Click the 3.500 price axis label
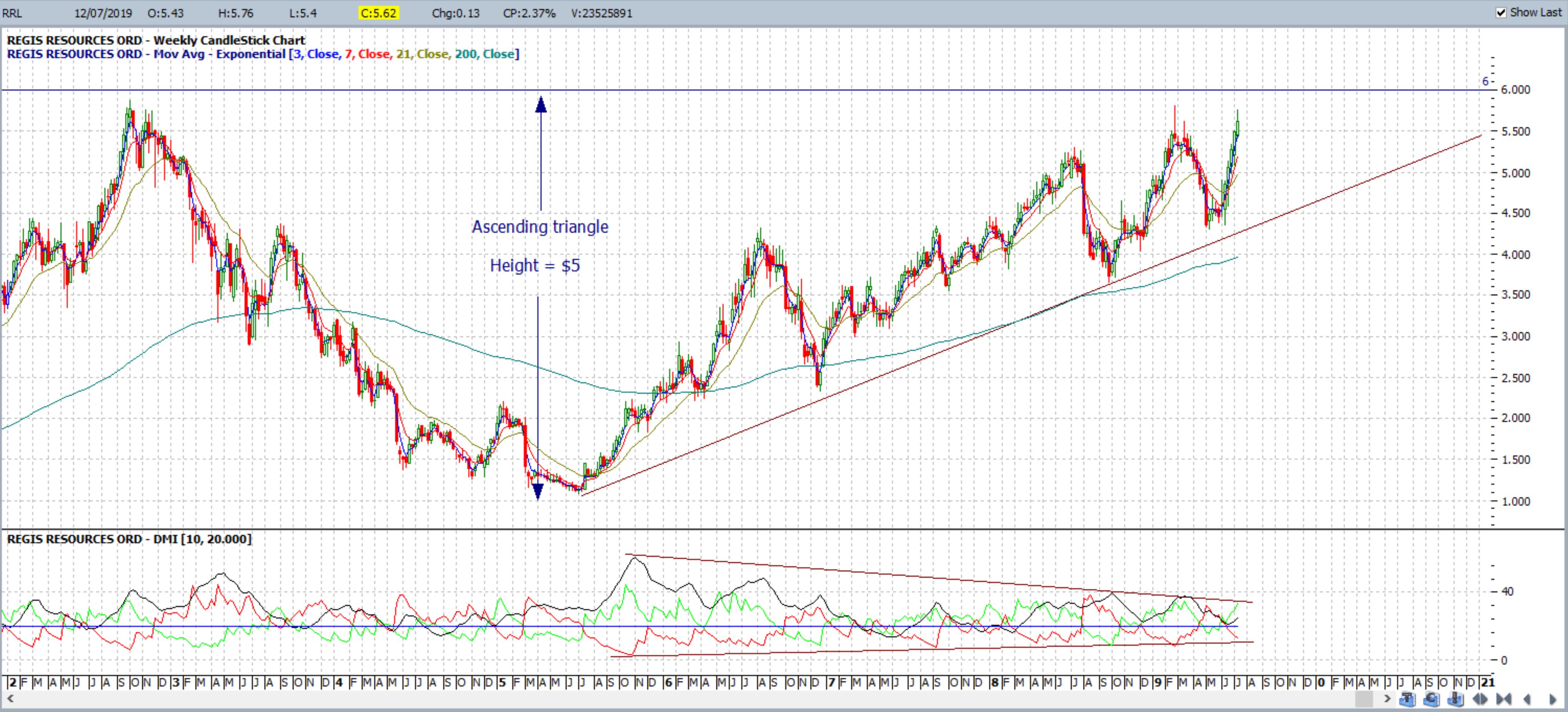Viewport: 1568px width, 712px height. (1516, 294)
